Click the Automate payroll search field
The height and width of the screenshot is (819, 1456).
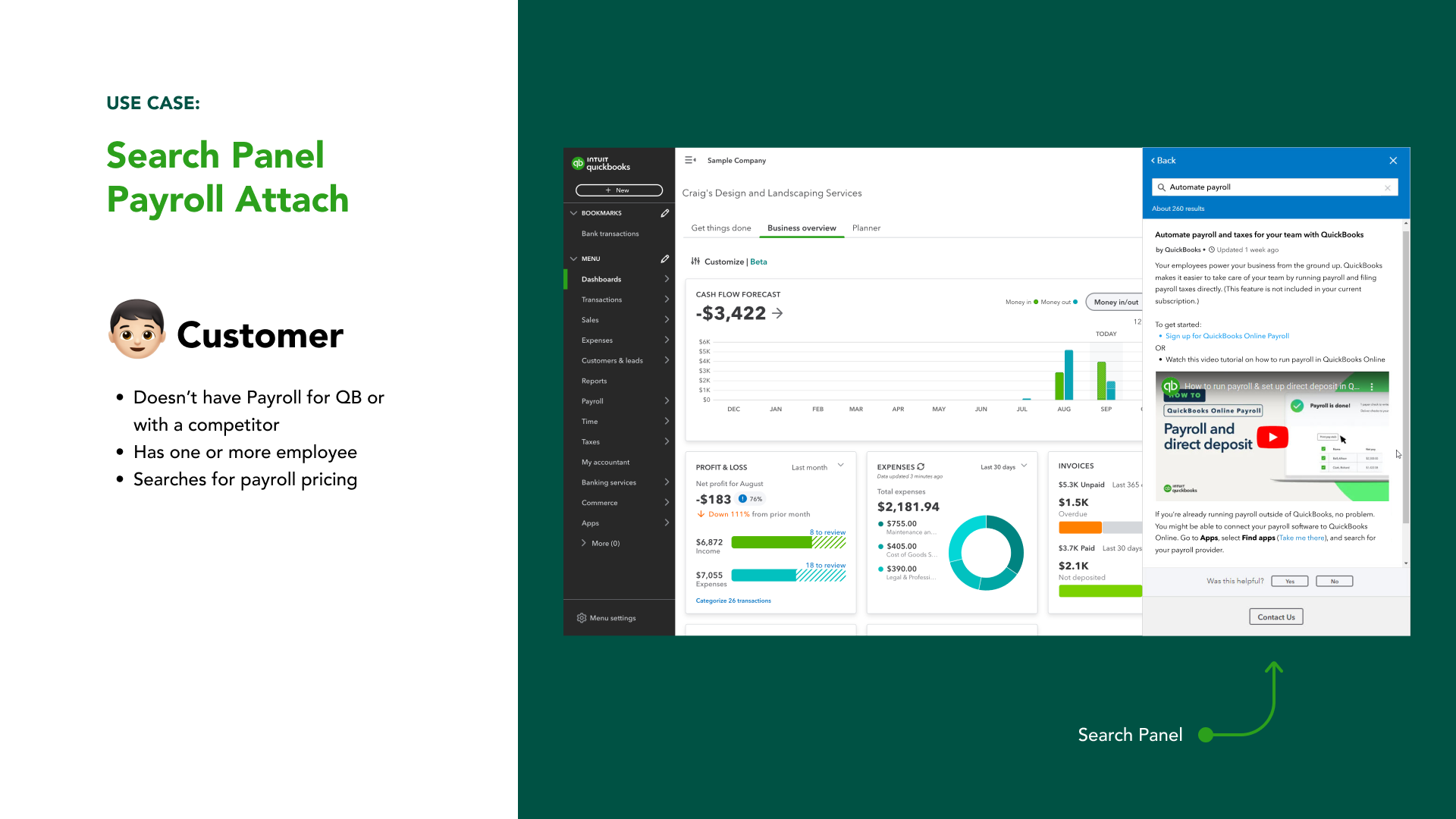[x=1274, y=187]
